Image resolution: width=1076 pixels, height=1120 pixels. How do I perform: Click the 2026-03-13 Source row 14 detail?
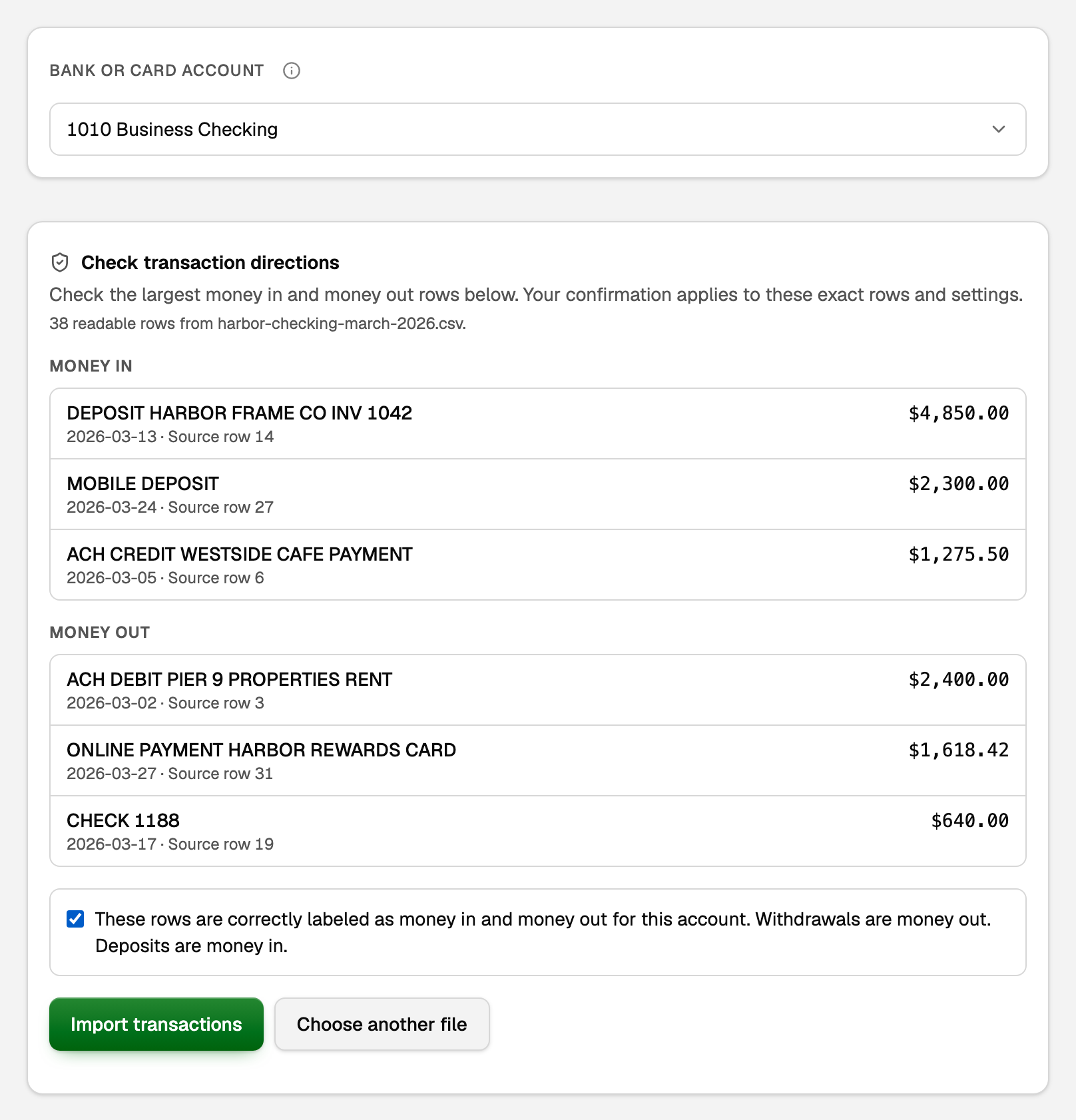tap(170, 437)
